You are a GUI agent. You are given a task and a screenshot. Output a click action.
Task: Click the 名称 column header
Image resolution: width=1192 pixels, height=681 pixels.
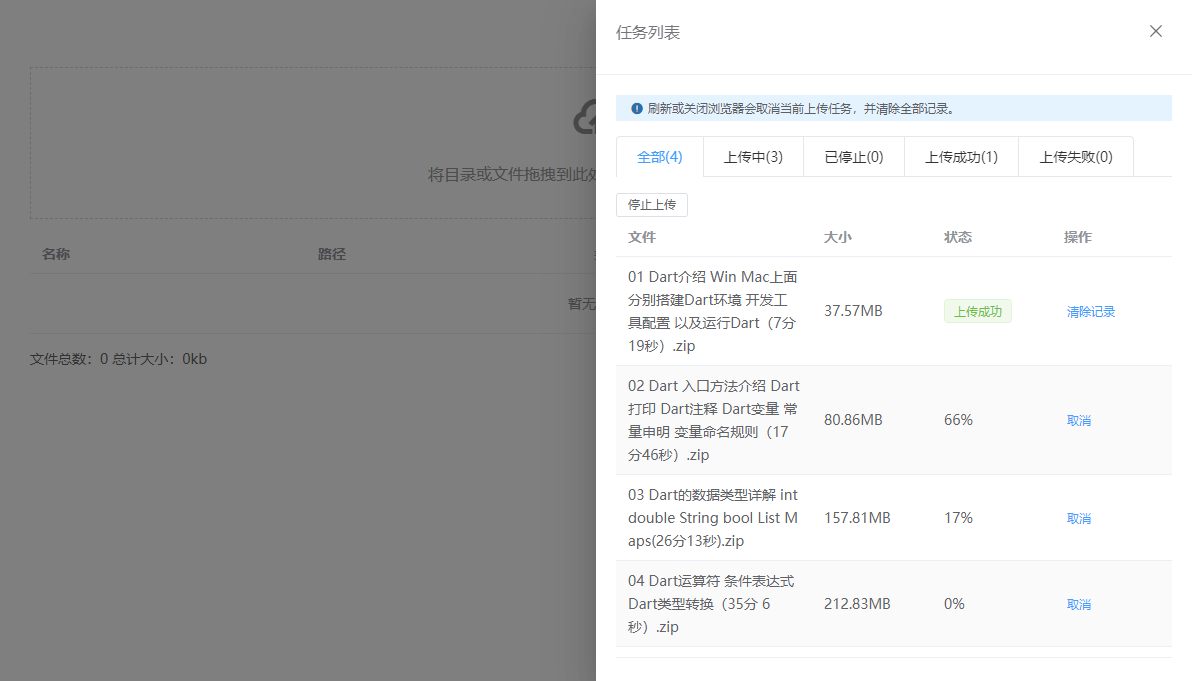(56, 254)
